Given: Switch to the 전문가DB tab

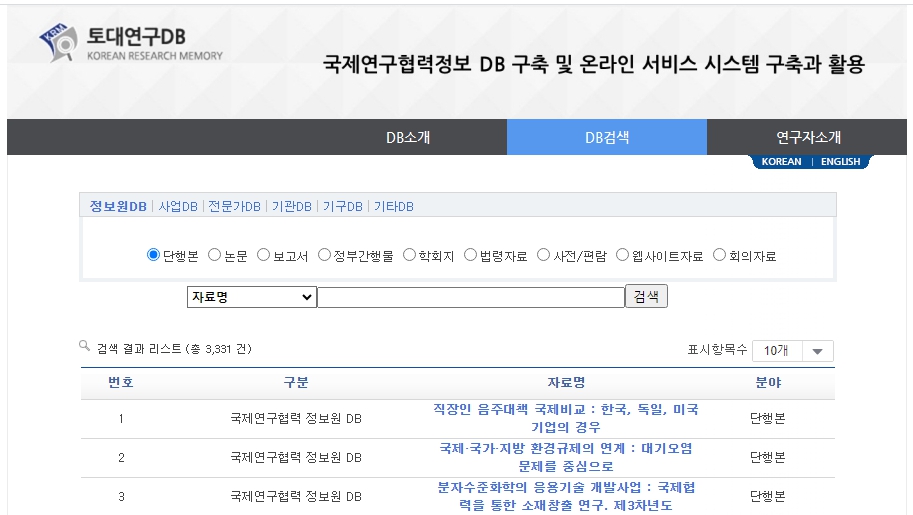Looking at the screenshot, I should [x=234, y=206].
